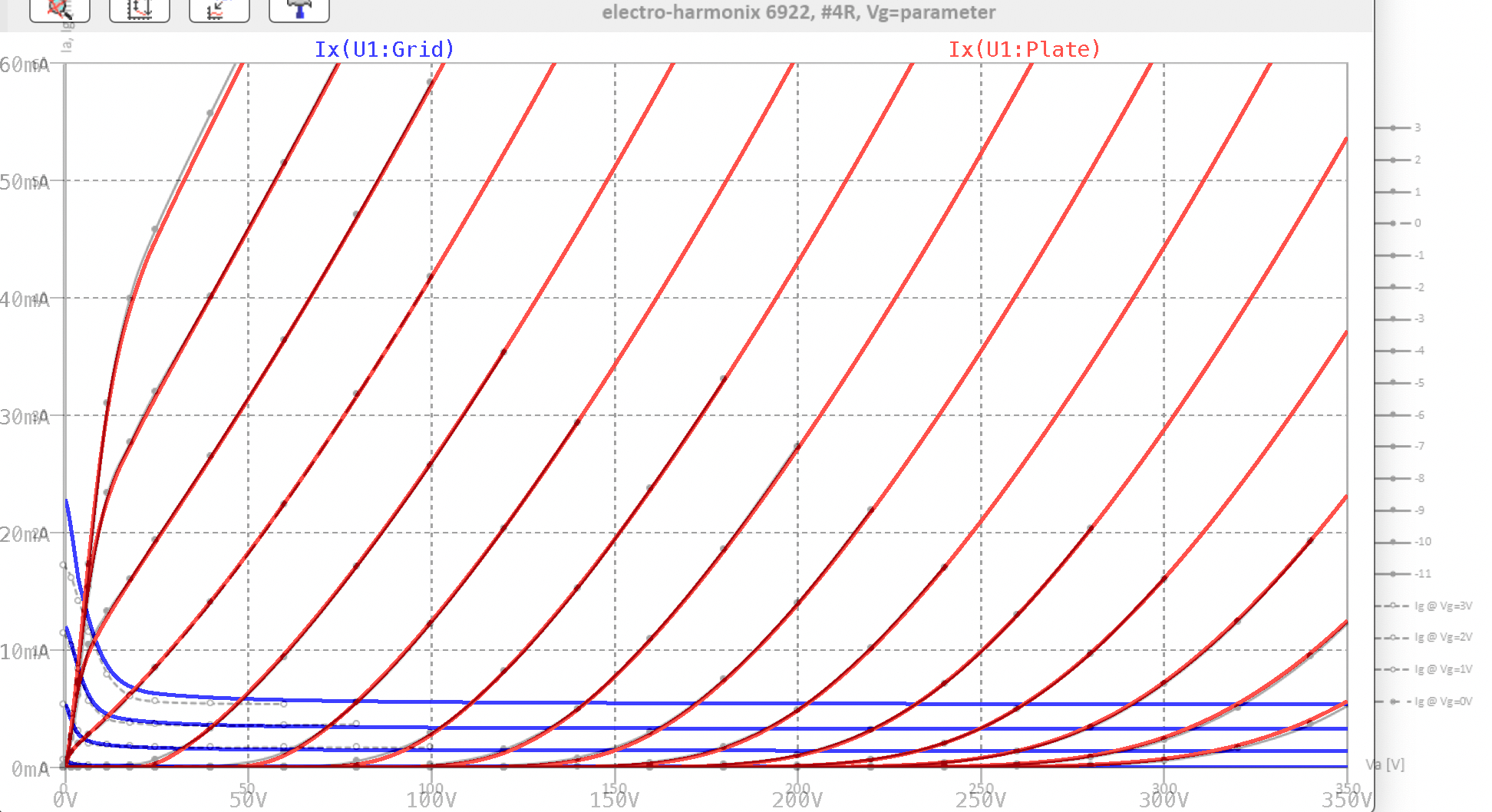Toggle legend entry -1

(x=1400, y=256)
